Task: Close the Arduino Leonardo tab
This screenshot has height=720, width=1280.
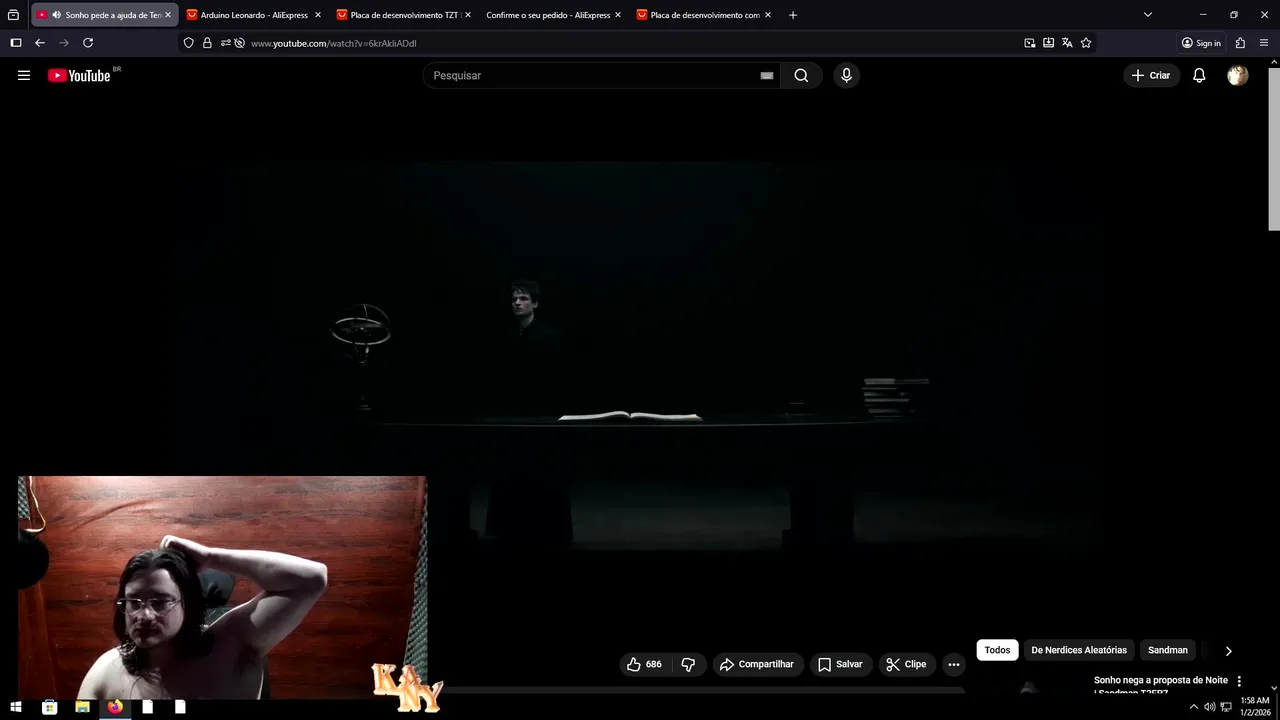Action: 318,15
